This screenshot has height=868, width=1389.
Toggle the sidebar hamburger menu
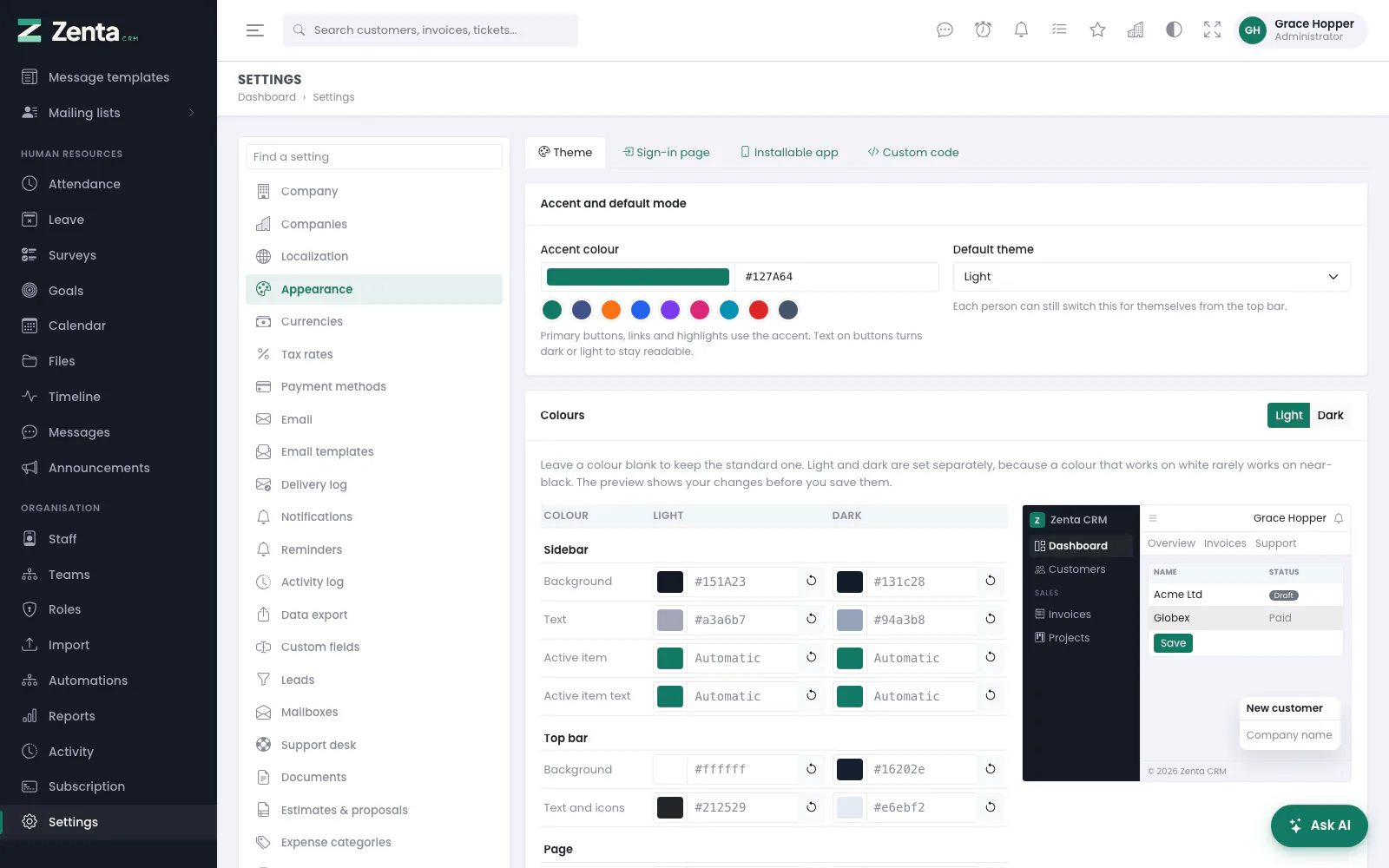click(254, 30)
